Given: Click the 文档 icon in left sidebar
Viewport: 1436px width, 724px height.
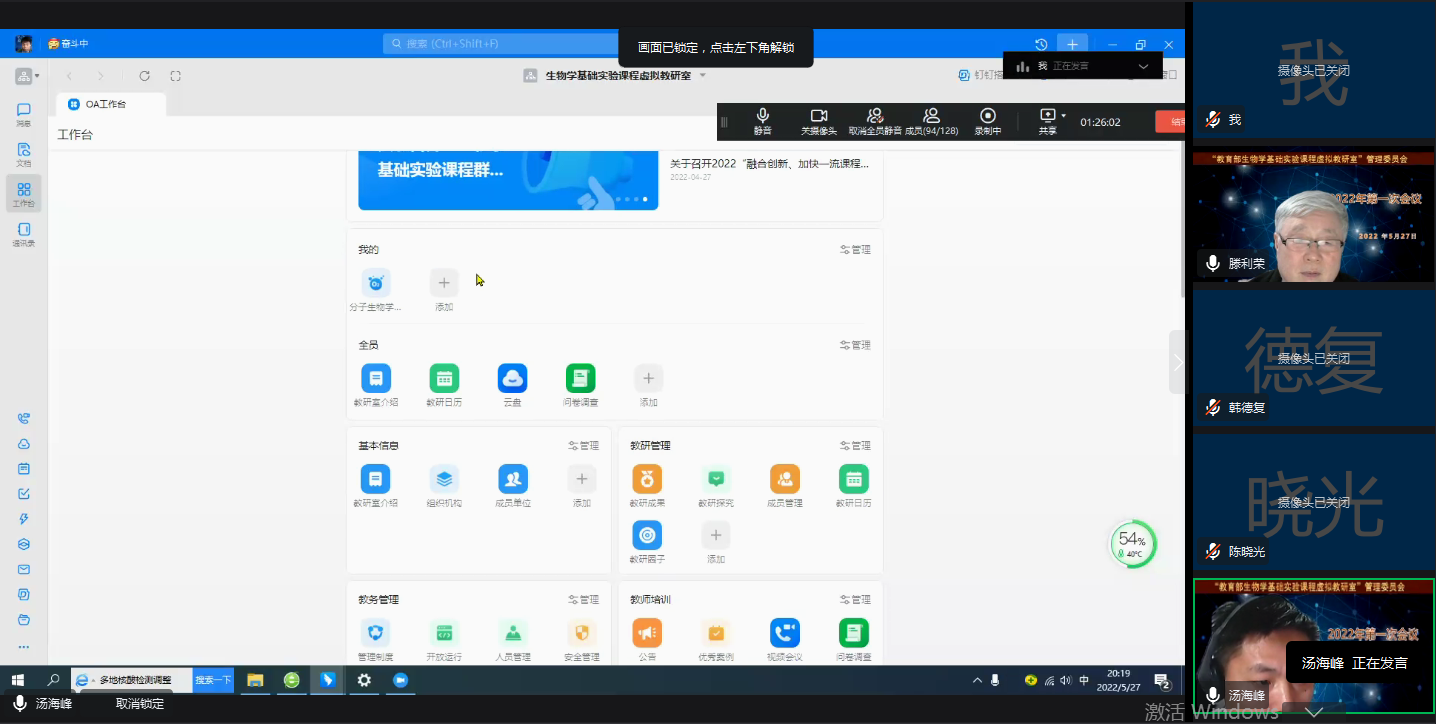Looking at the screenshot, I should pos(24,154).
